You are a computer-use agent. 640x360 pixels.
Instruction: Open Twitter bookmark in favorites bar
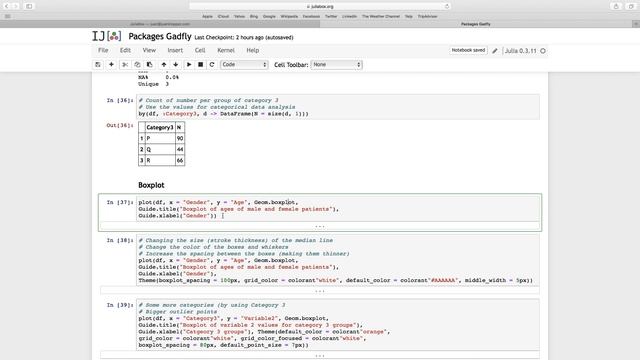331,16
